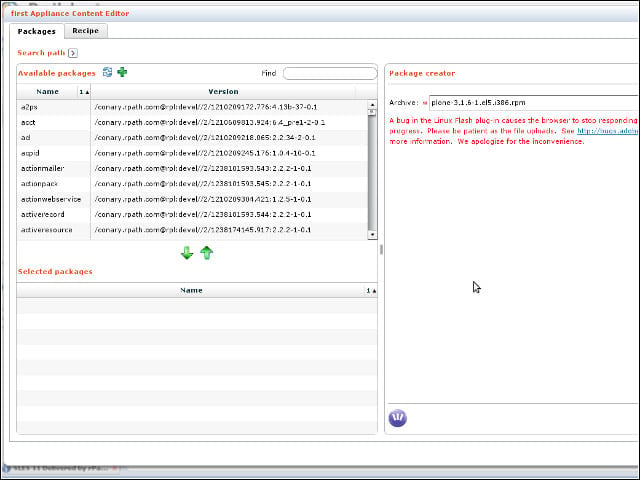
Task: Click the green down arrow to select package
Action: [187, 253]
